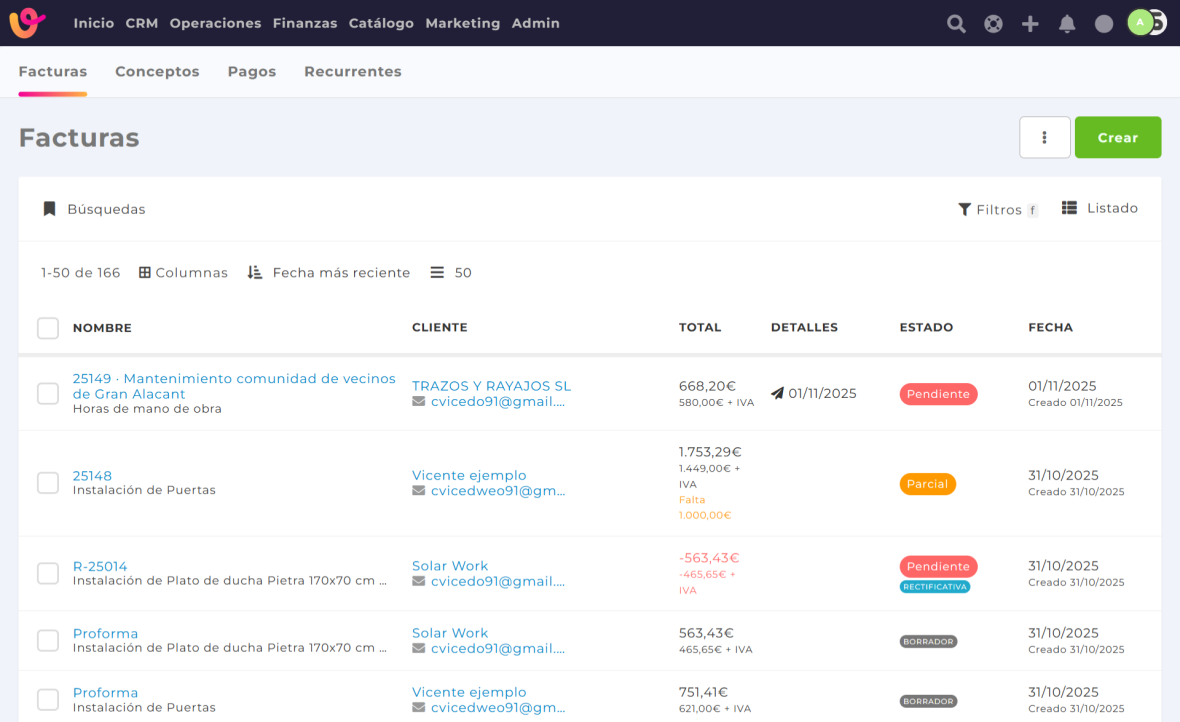Change the Listado view mode
This screenshot has height=722, width=1180.
(x=1100, y=209)
